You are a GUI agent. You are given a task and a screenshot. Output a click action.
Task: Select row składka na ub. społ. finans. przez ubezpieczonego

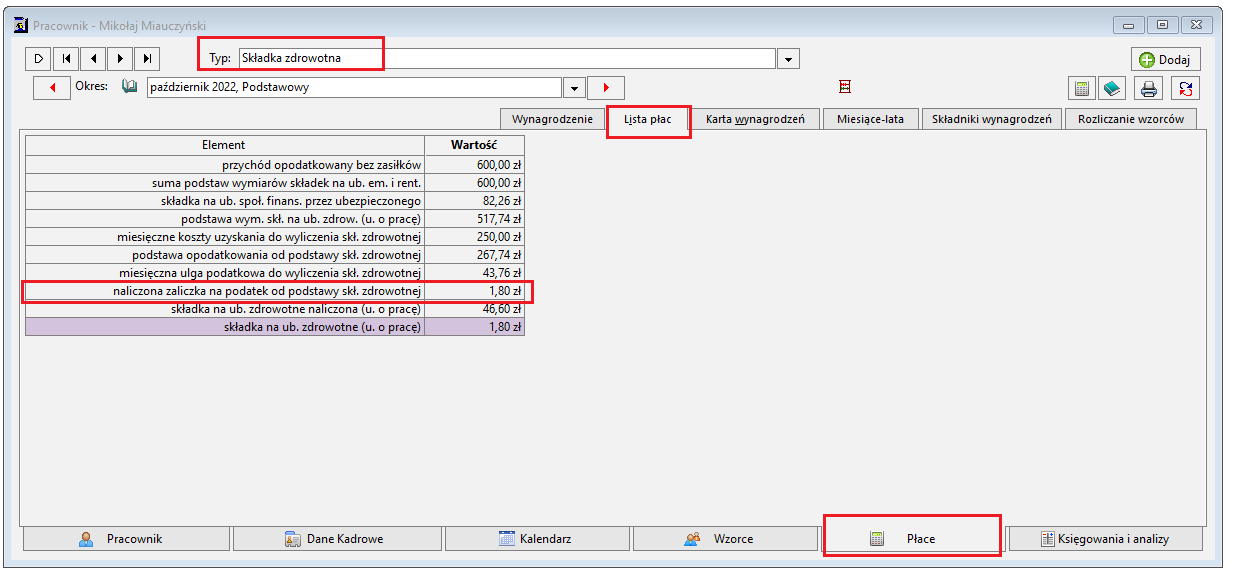click(x=274, y=201)
